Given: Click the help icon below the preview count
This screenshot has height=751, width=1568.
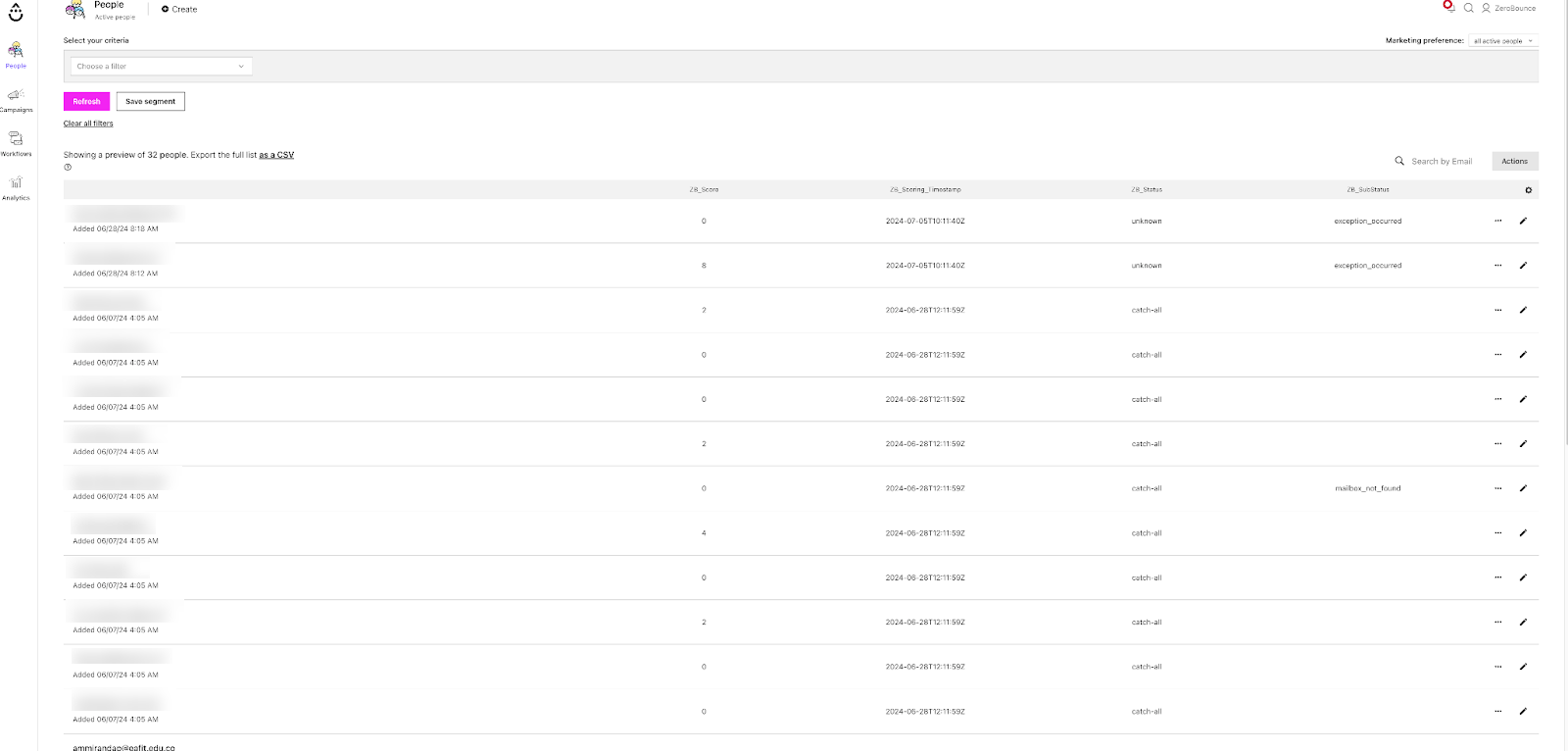Looking at the screenshot, I should [x=68, y=167].
